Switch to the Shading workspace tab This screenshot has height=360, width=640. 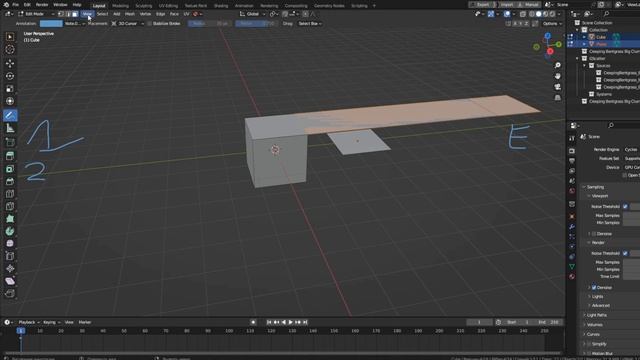tap(221, 6)
